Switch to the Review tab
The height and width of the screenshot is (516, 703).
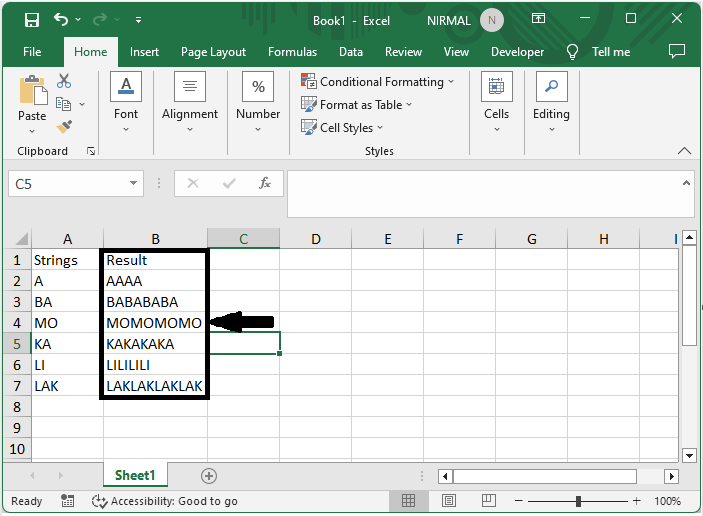coord(403,52)
